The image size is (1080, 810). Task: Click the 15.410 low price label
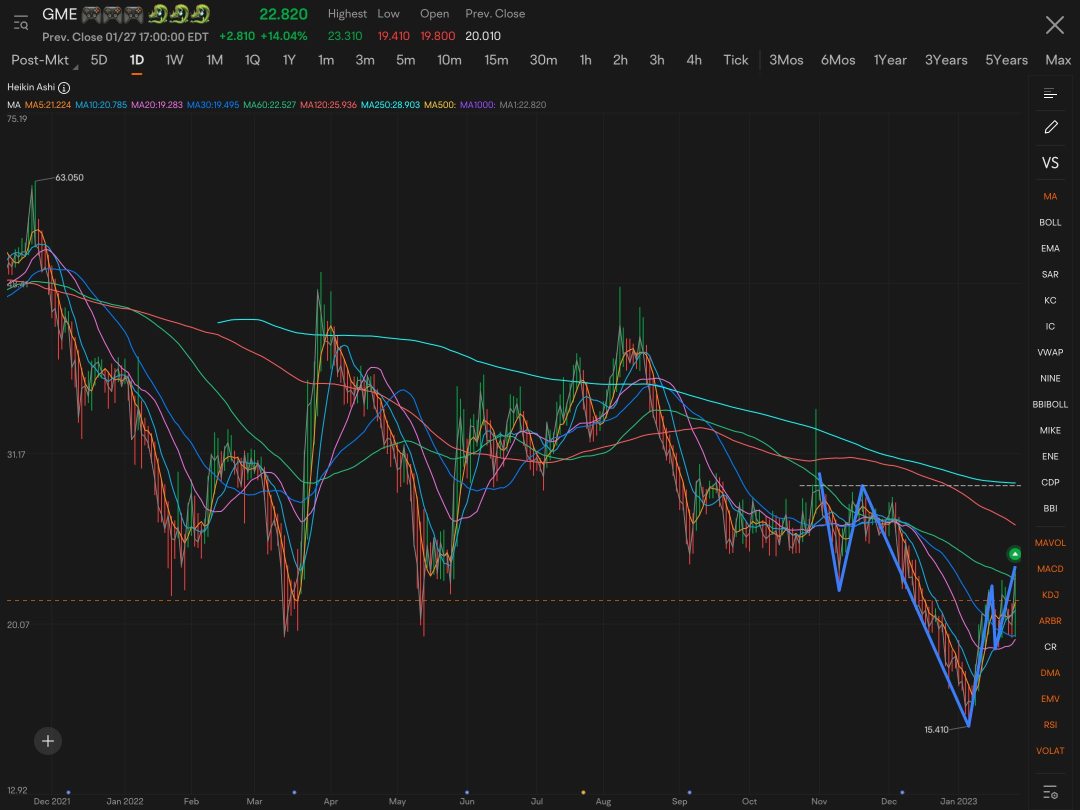point(936,729)
